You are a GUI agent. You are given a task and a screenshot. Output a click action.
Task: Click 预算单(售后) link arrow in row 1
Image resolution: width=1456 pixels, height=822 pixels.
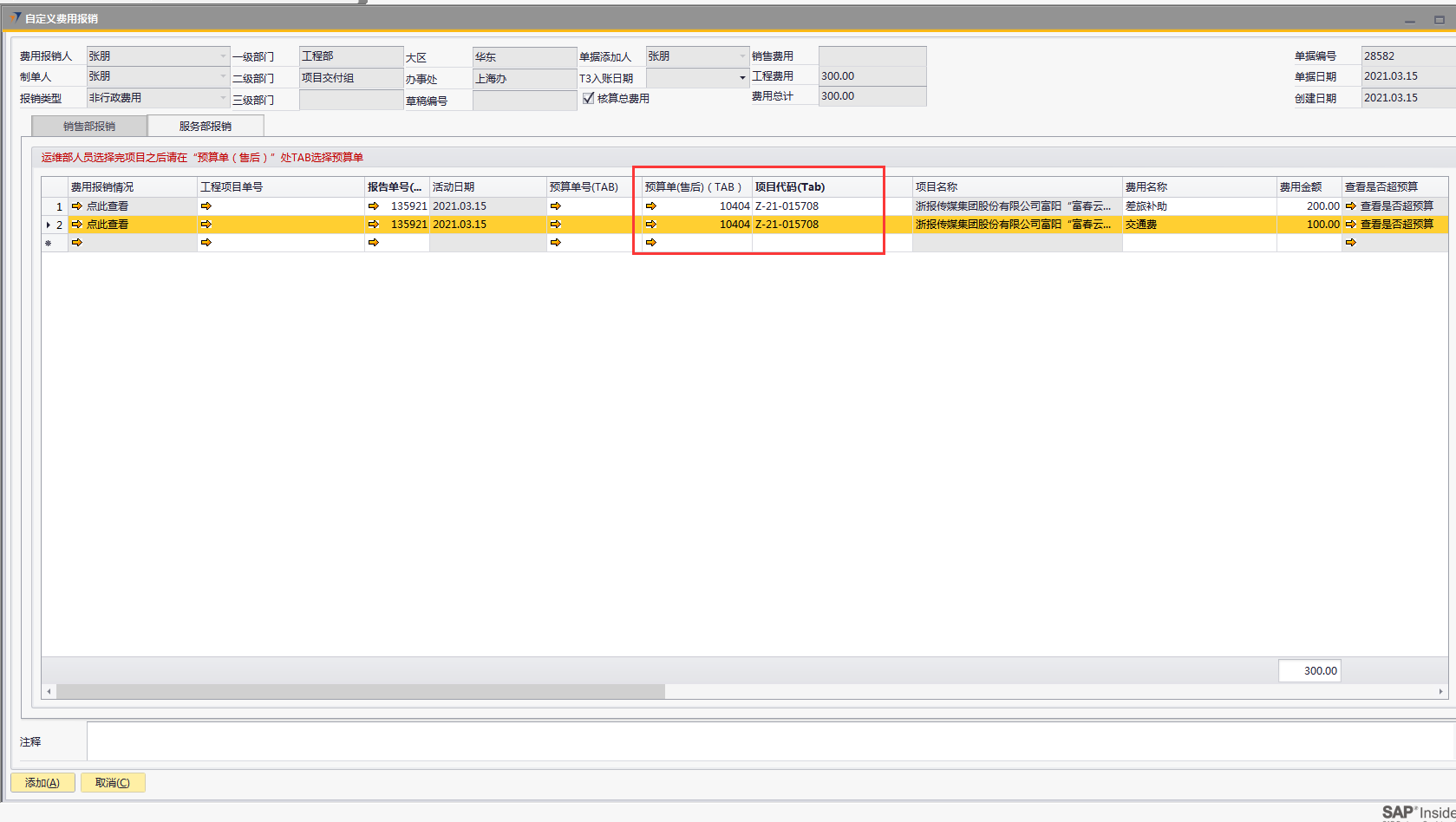651,206
